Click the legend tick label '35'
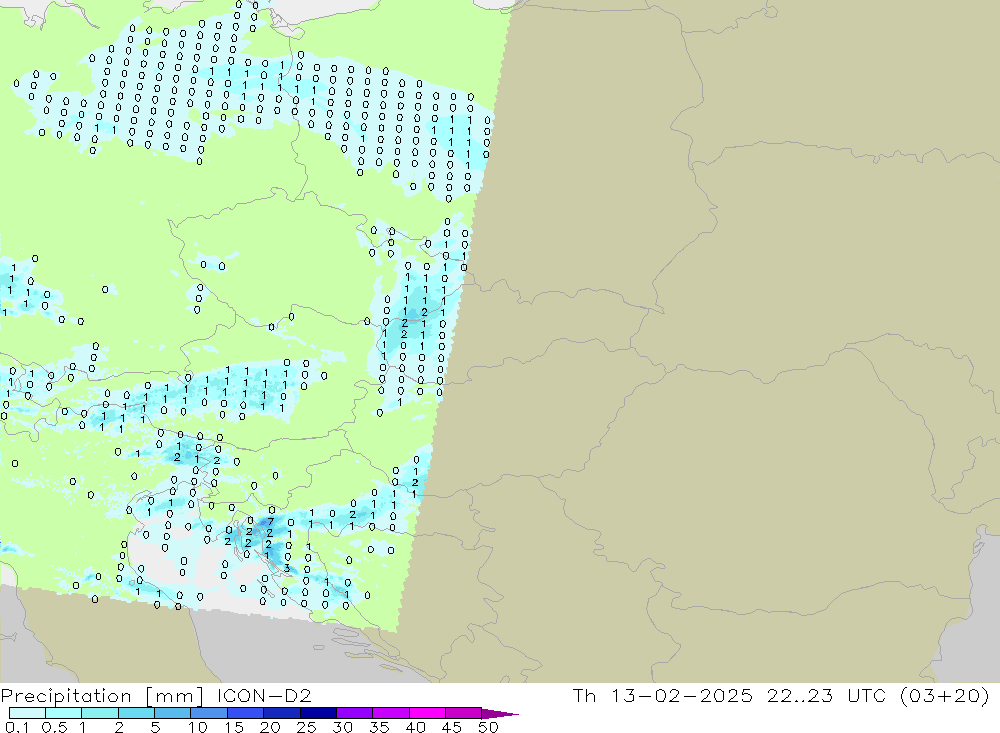The image size is (1000, 733). 379,727
